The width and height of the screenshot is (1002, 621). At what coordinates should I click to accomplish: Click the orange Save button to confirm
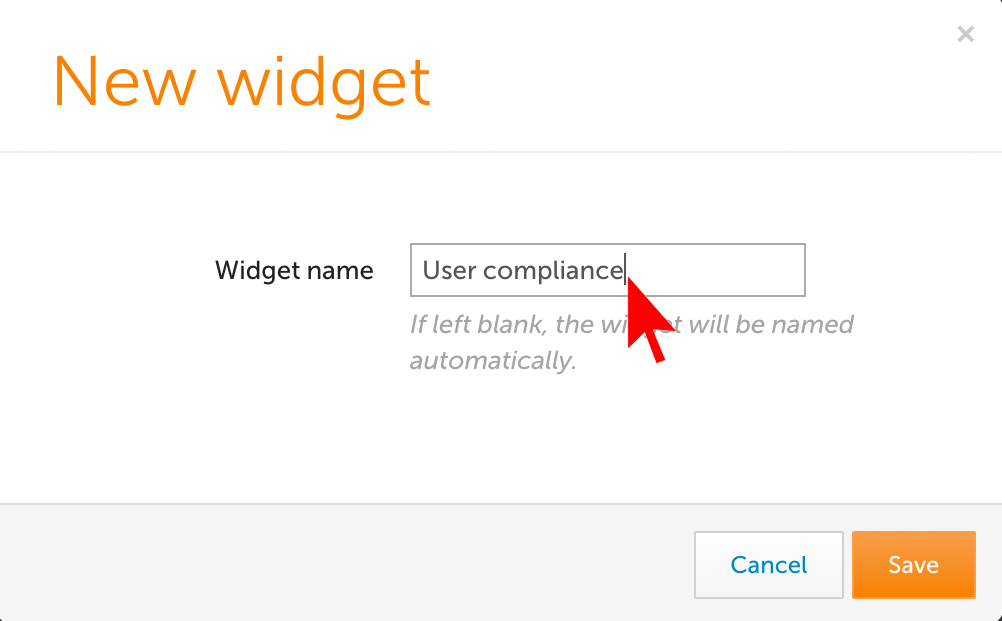point(913,565)
